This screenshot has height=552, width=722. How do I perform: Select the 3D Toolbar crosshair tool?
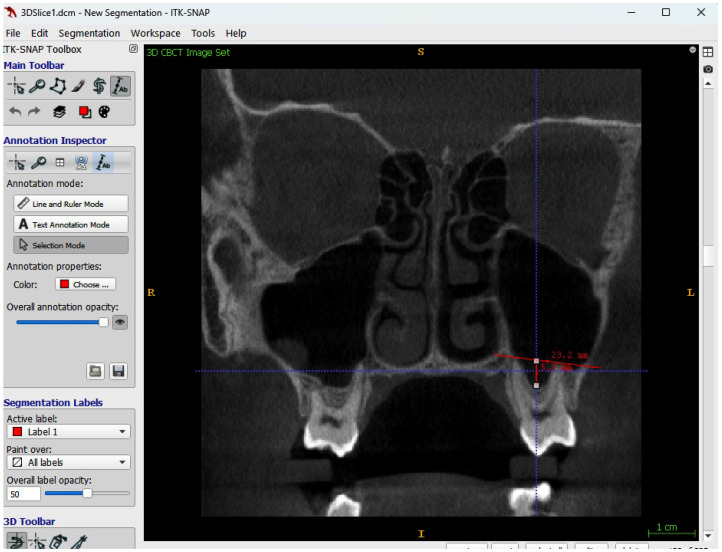coord(37,542)
